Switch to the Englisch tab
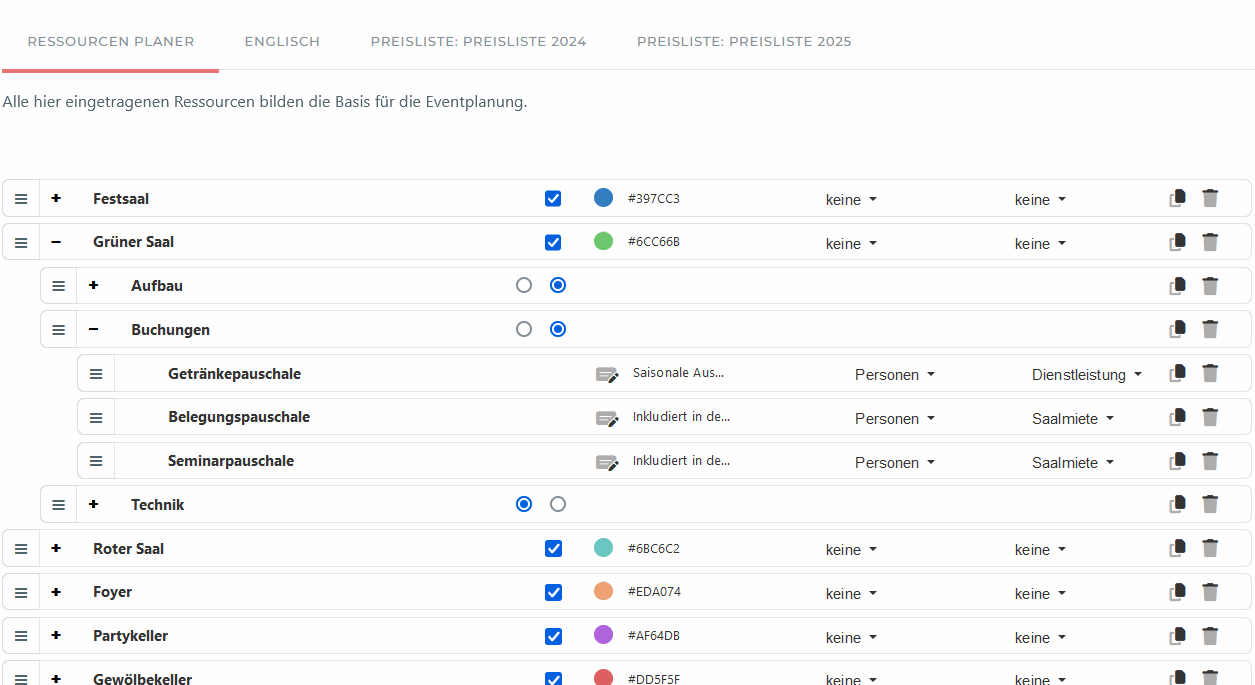 click(x=282, y=42)
